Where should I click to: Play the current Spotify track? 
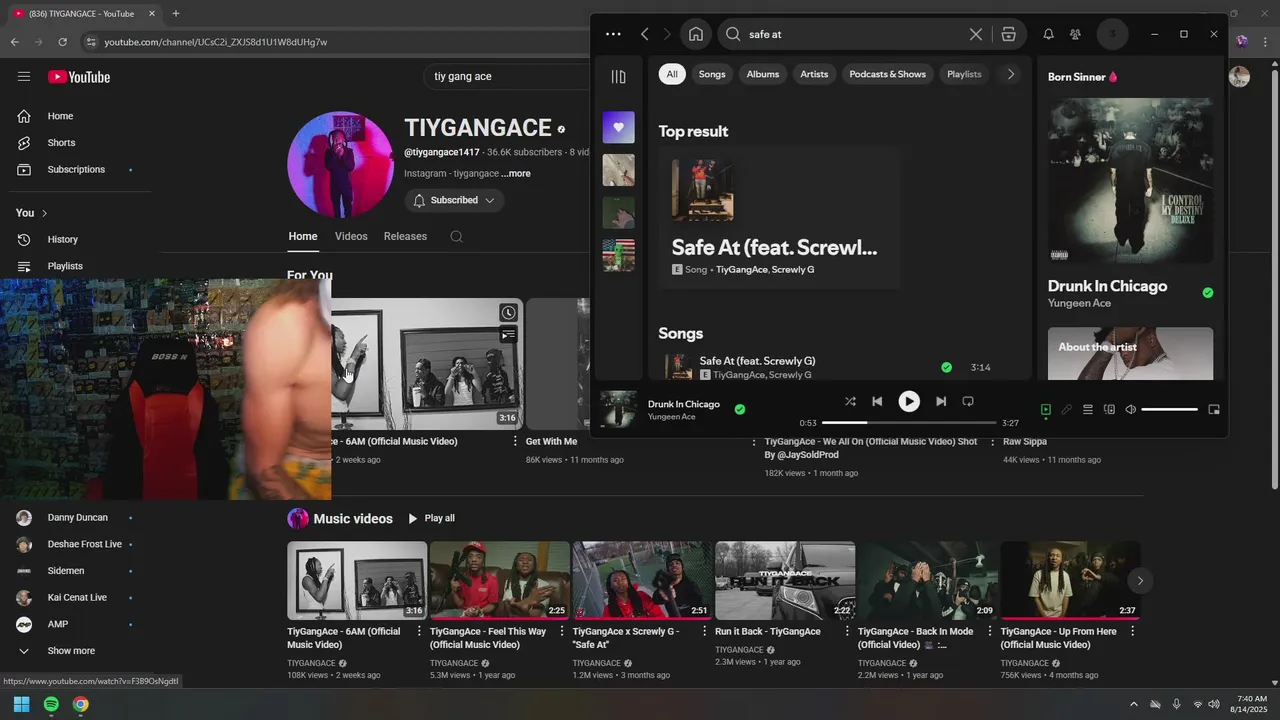pyautogui.click(x=909, y=401)
